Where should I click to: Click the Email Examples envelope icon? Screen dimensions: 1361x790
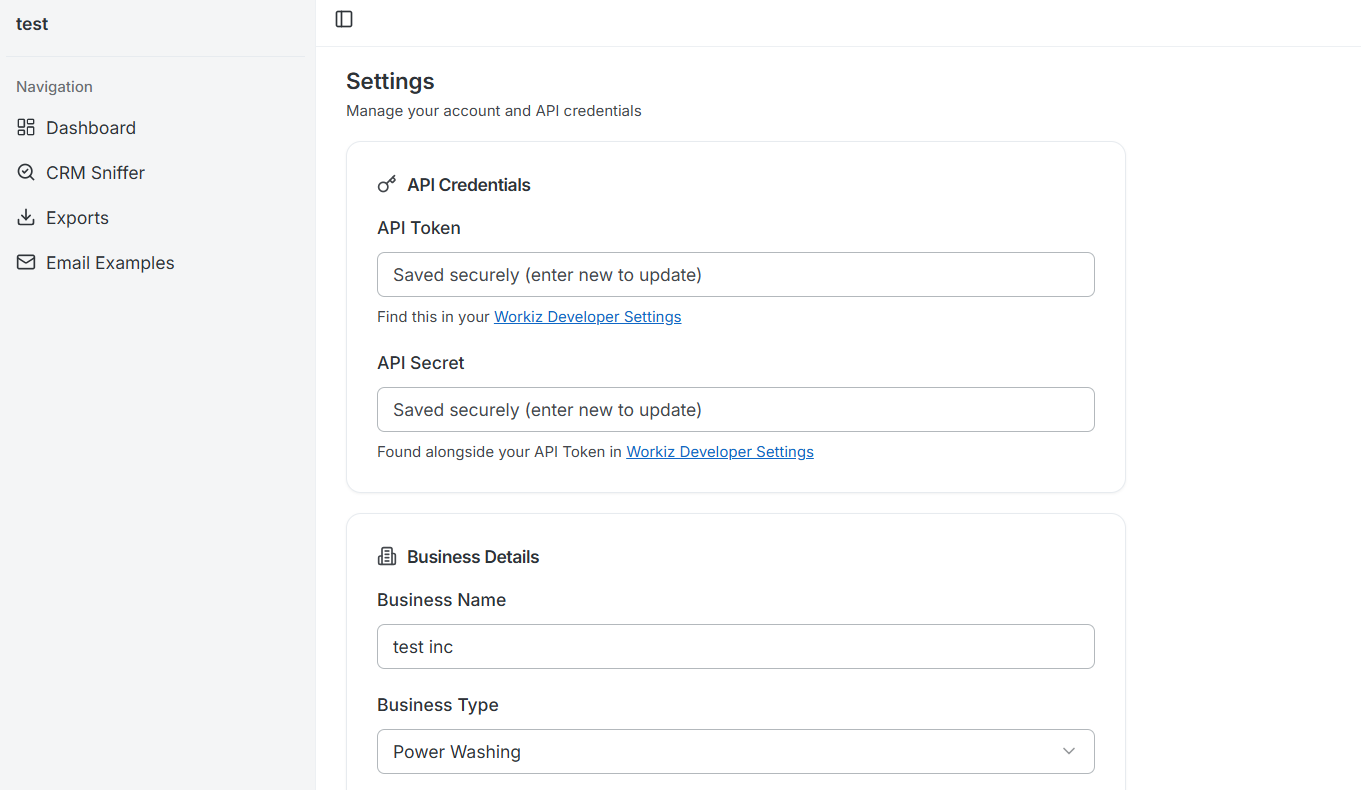[x=25, y=262]
